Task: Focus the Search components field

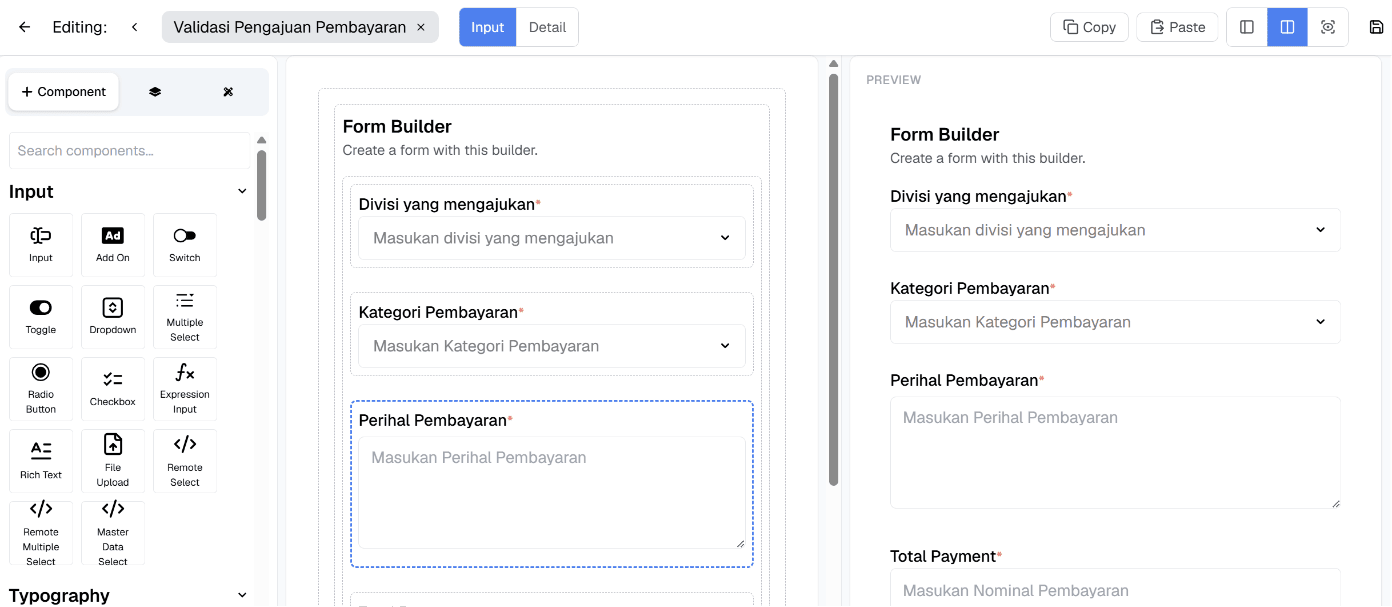Action: [x=129, y=151]
